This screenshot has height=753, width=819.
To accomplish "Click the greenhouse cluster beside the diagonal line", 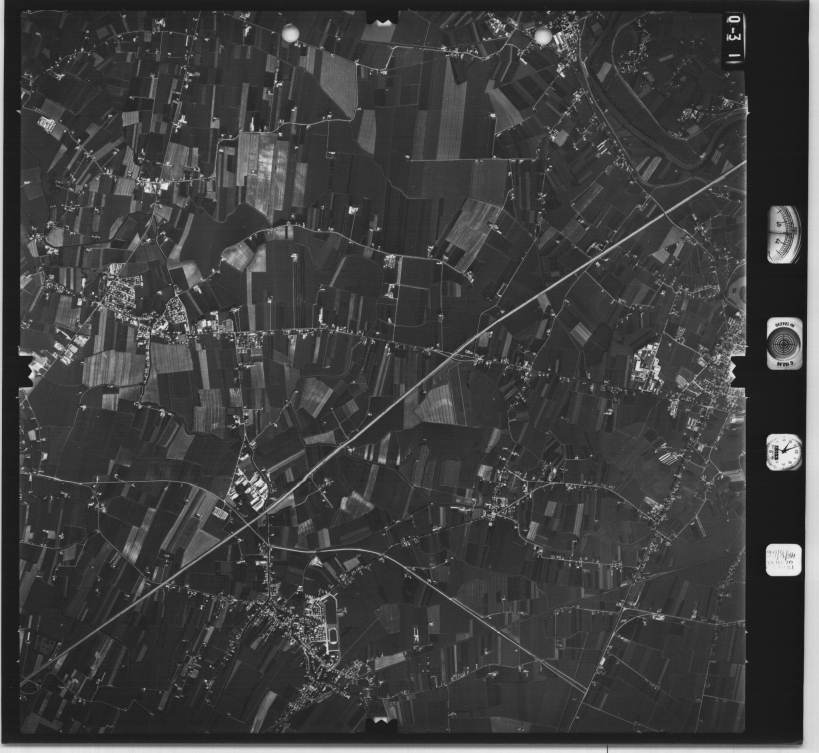I will [250, 490].
